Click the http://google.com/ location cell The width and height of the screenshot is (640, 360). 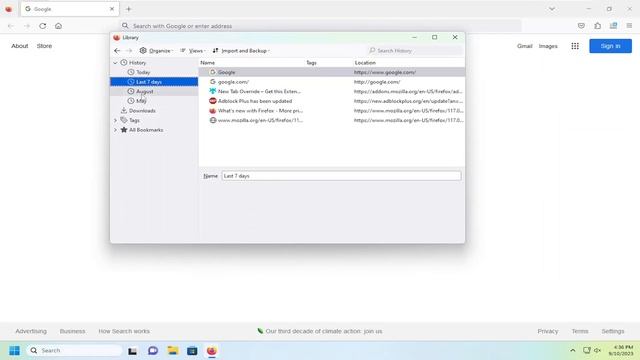(377, 82)
